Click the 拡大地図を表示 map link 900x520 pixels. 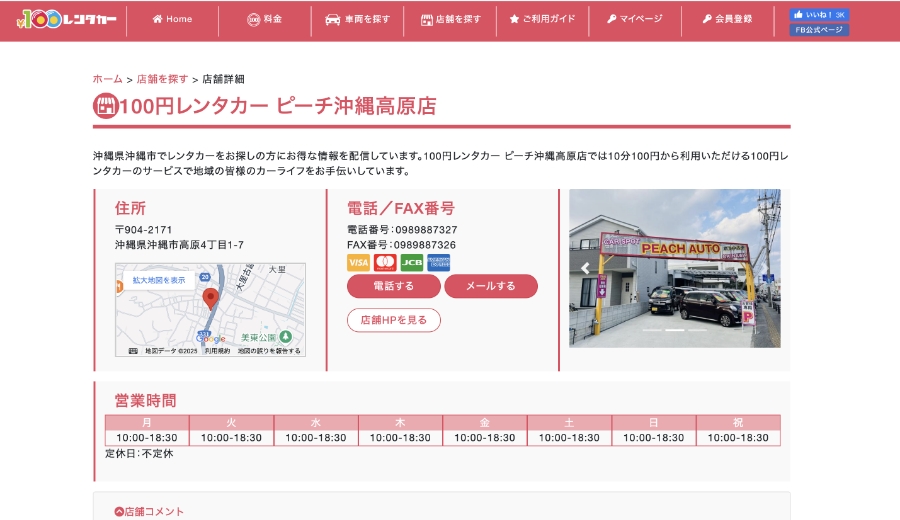coord(158,280)
